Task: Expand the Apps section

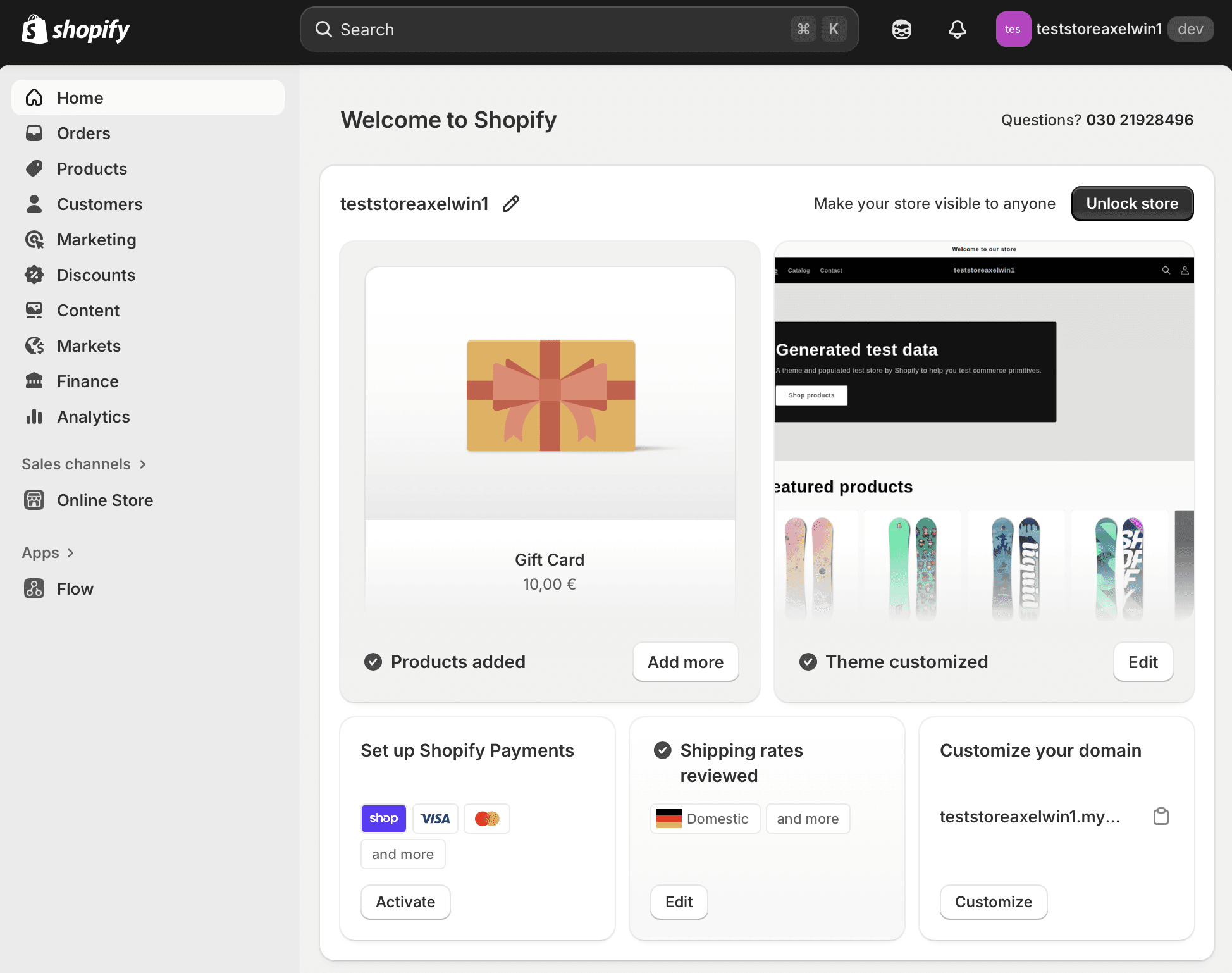Action: (x=48, y=553)
